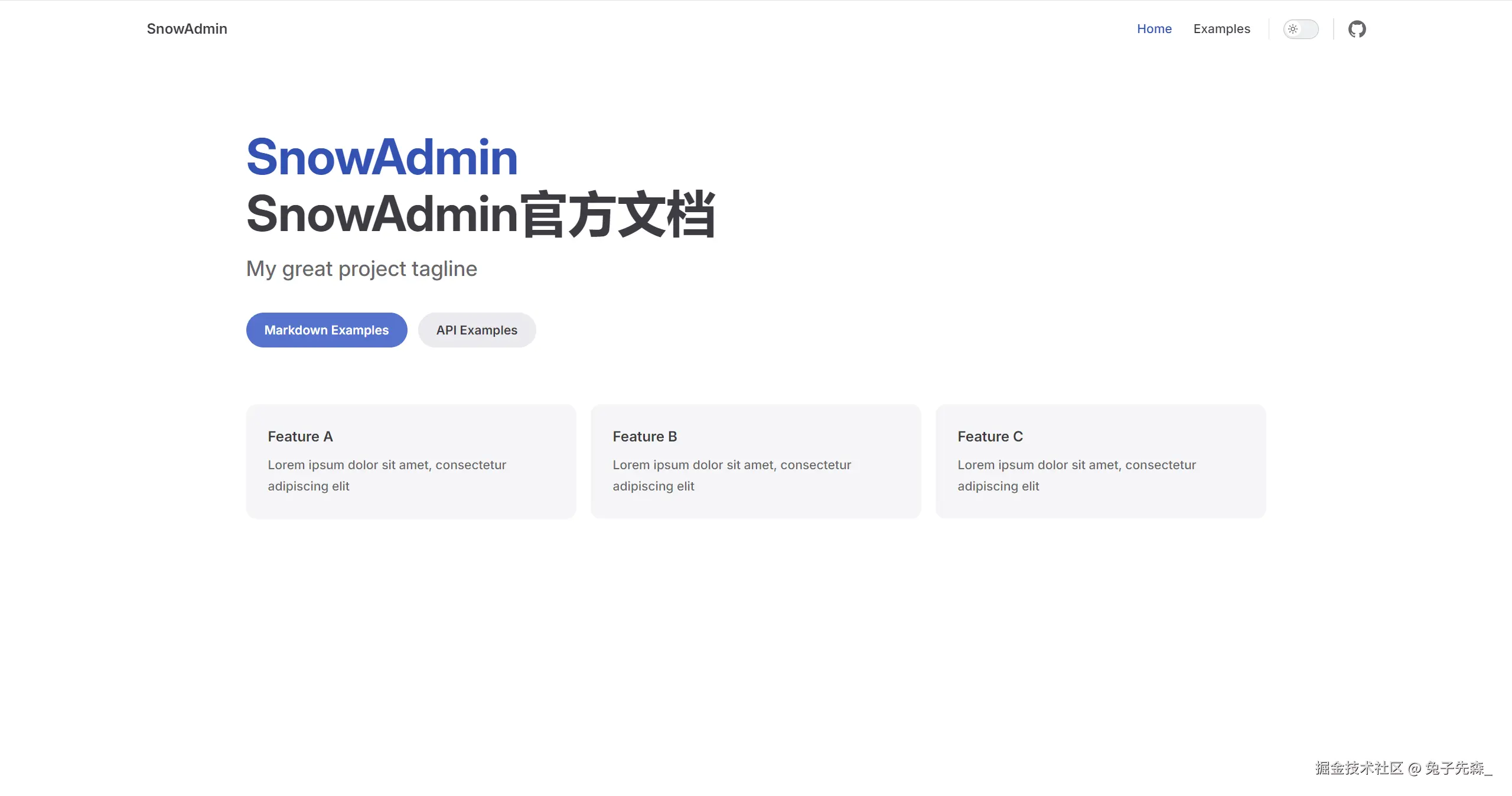Select the Feature B card
This screenshot has width=1512, height=796.
tap(756, 462)
